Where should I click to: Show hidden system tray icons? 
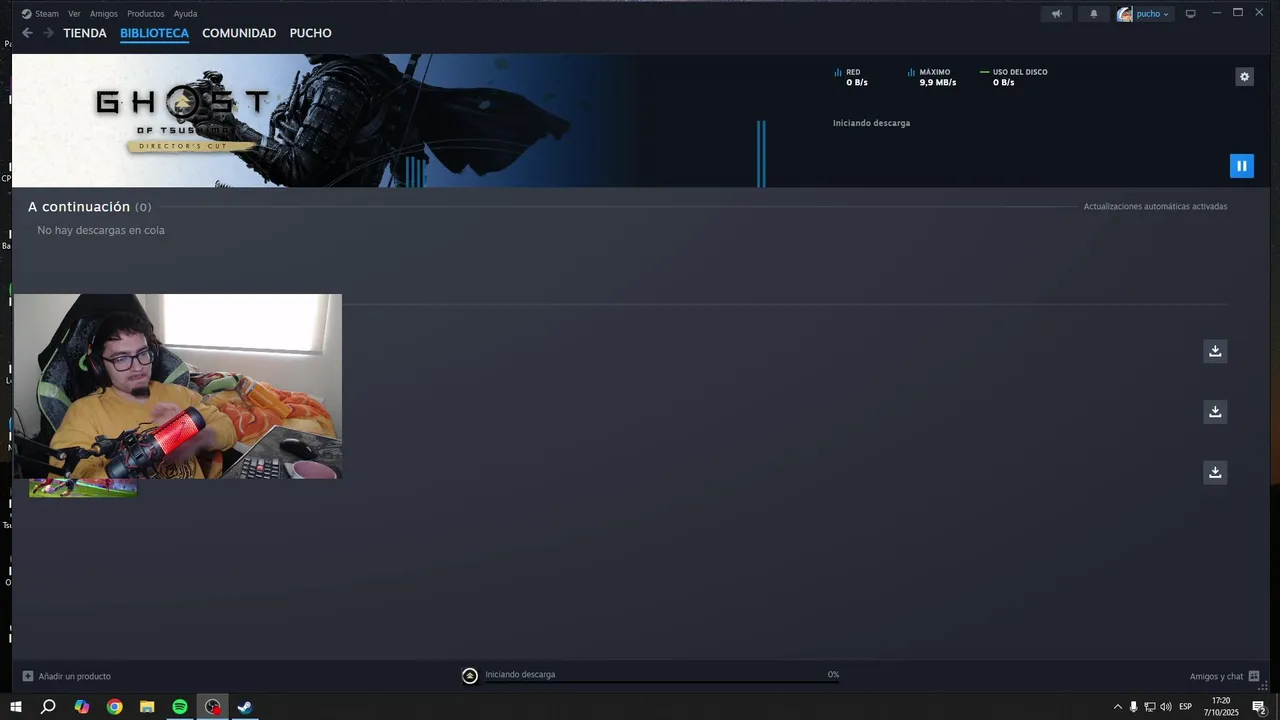click(1118, 707)
